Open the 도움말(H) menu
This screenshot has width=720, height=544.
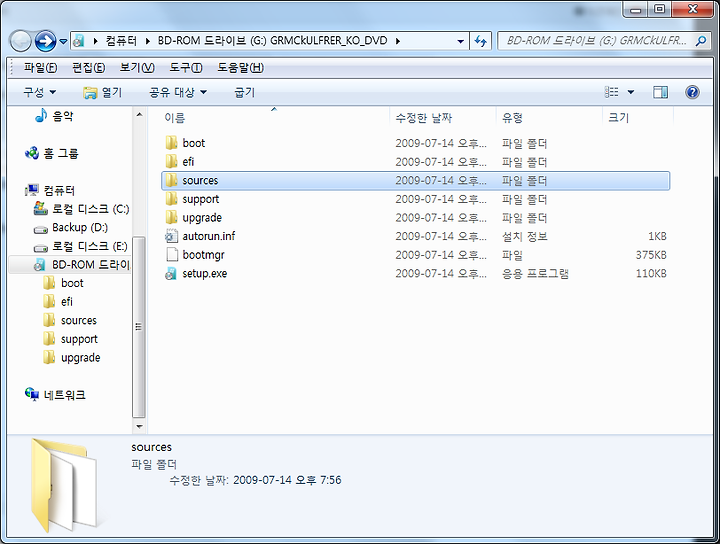coord(240,68)
